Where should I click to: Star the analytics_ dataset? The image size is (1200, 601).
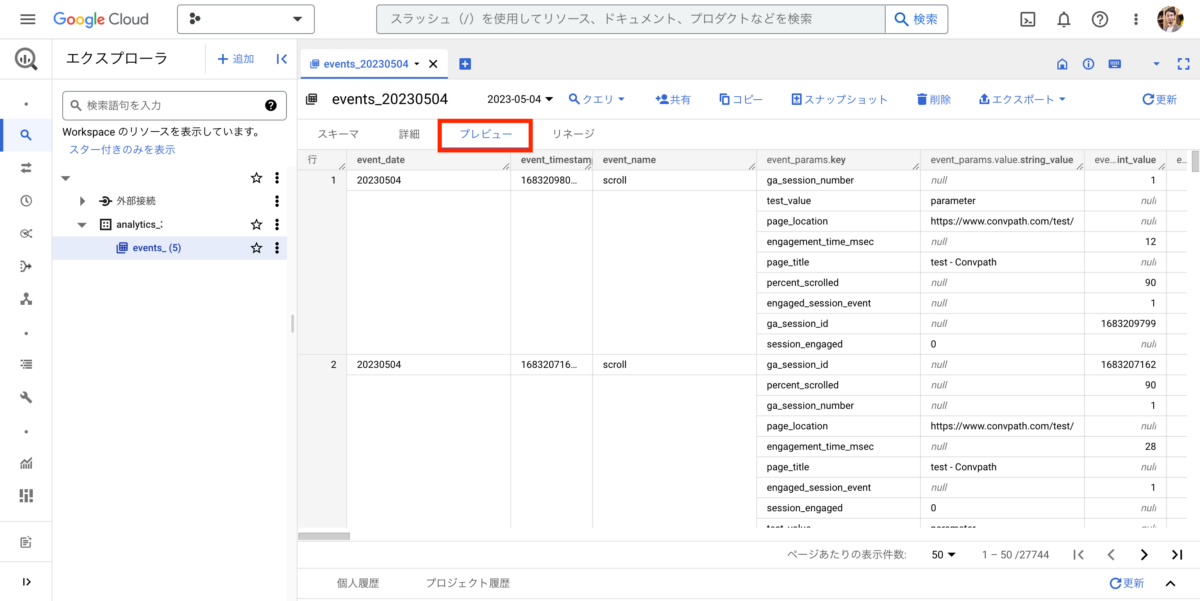tap(255, 224)
